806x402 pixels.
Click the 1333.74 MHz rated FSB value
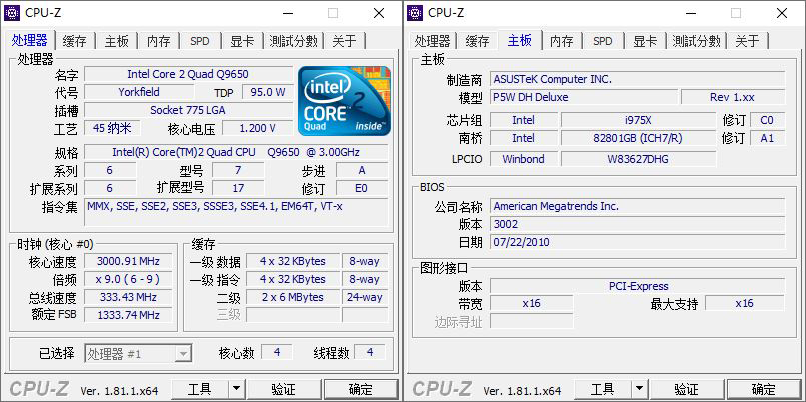point(128,315)
